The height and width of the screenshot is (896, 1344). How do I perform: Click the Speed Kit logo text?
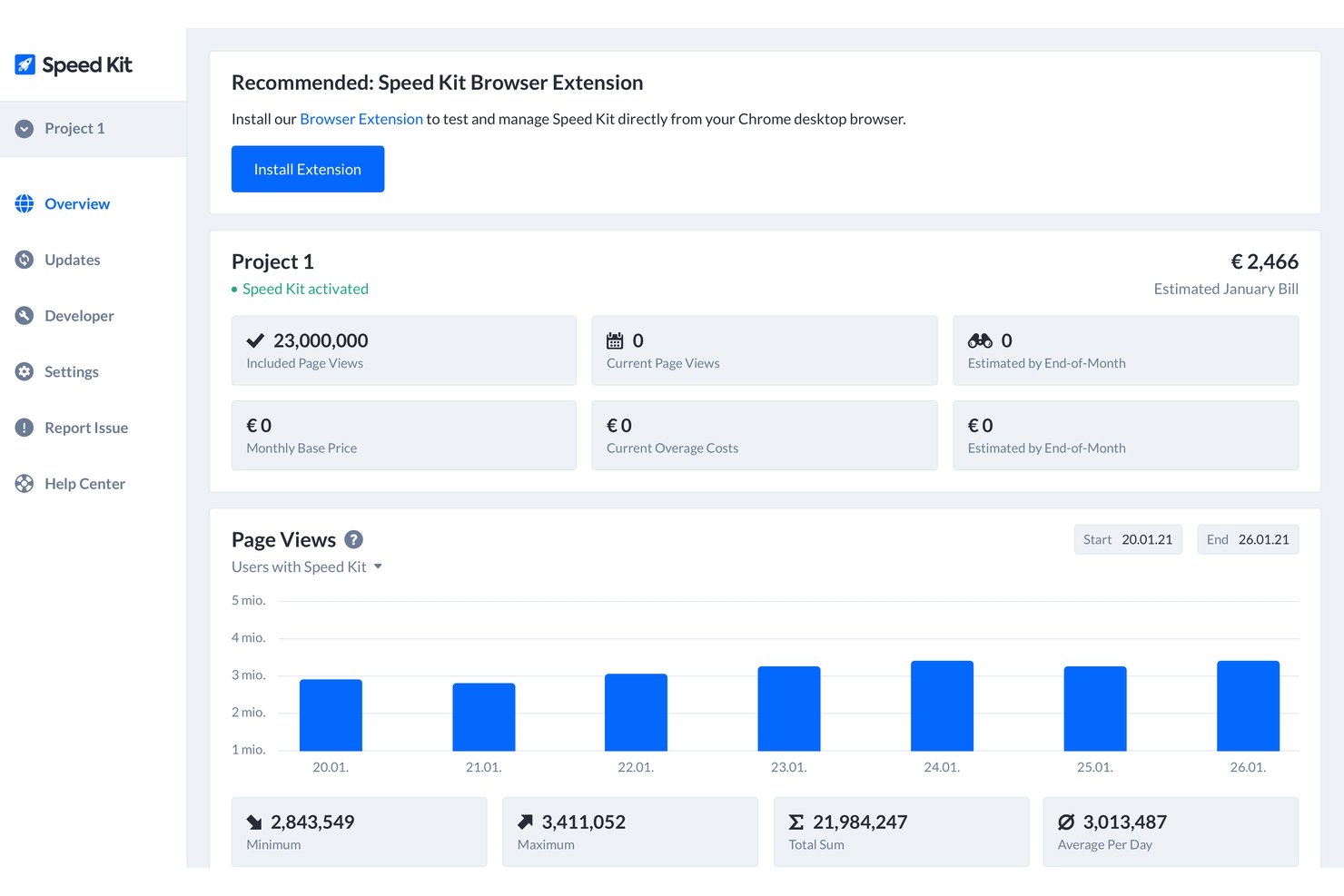[x=87, y=65]
